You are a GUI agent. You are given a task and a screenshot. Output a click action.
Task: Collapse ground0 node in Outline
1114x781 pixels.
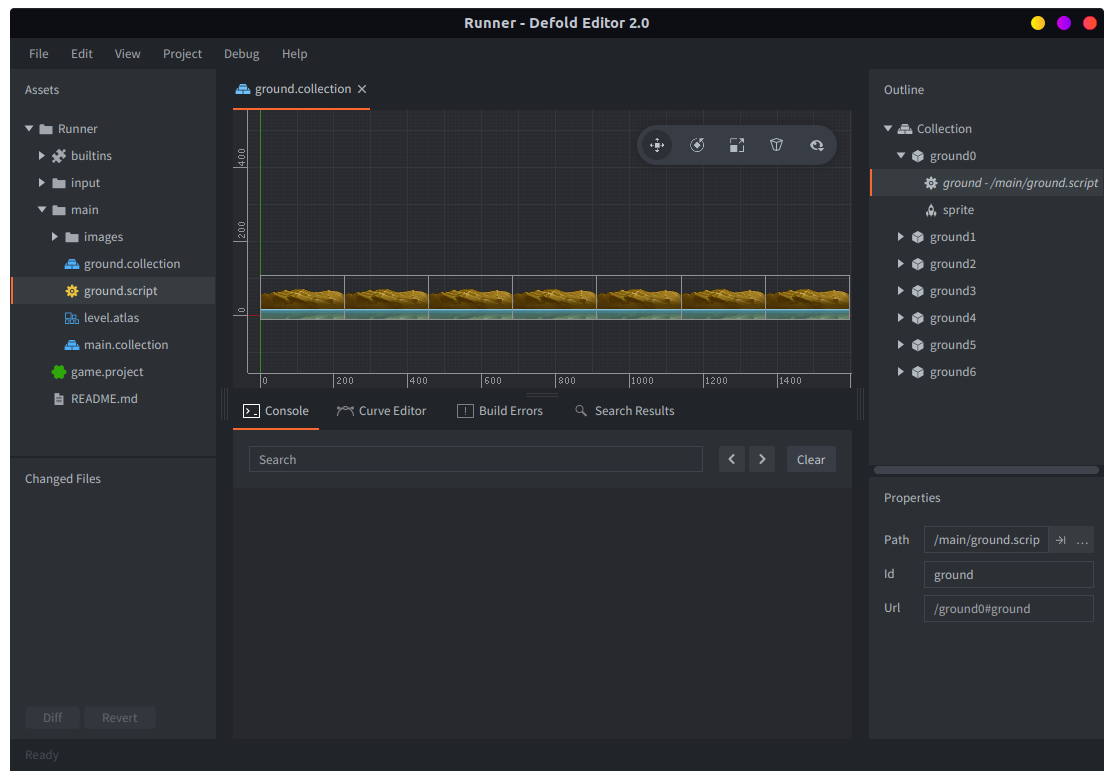(901, 156)
